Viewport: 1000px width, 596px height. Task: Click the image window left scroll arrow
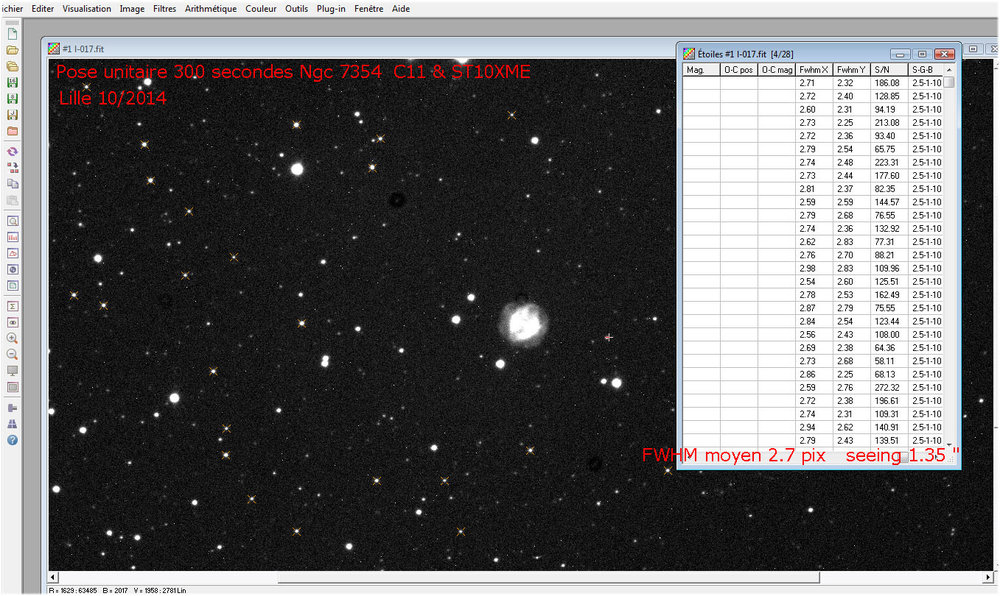pyautogui.click(x=54, y=578)
